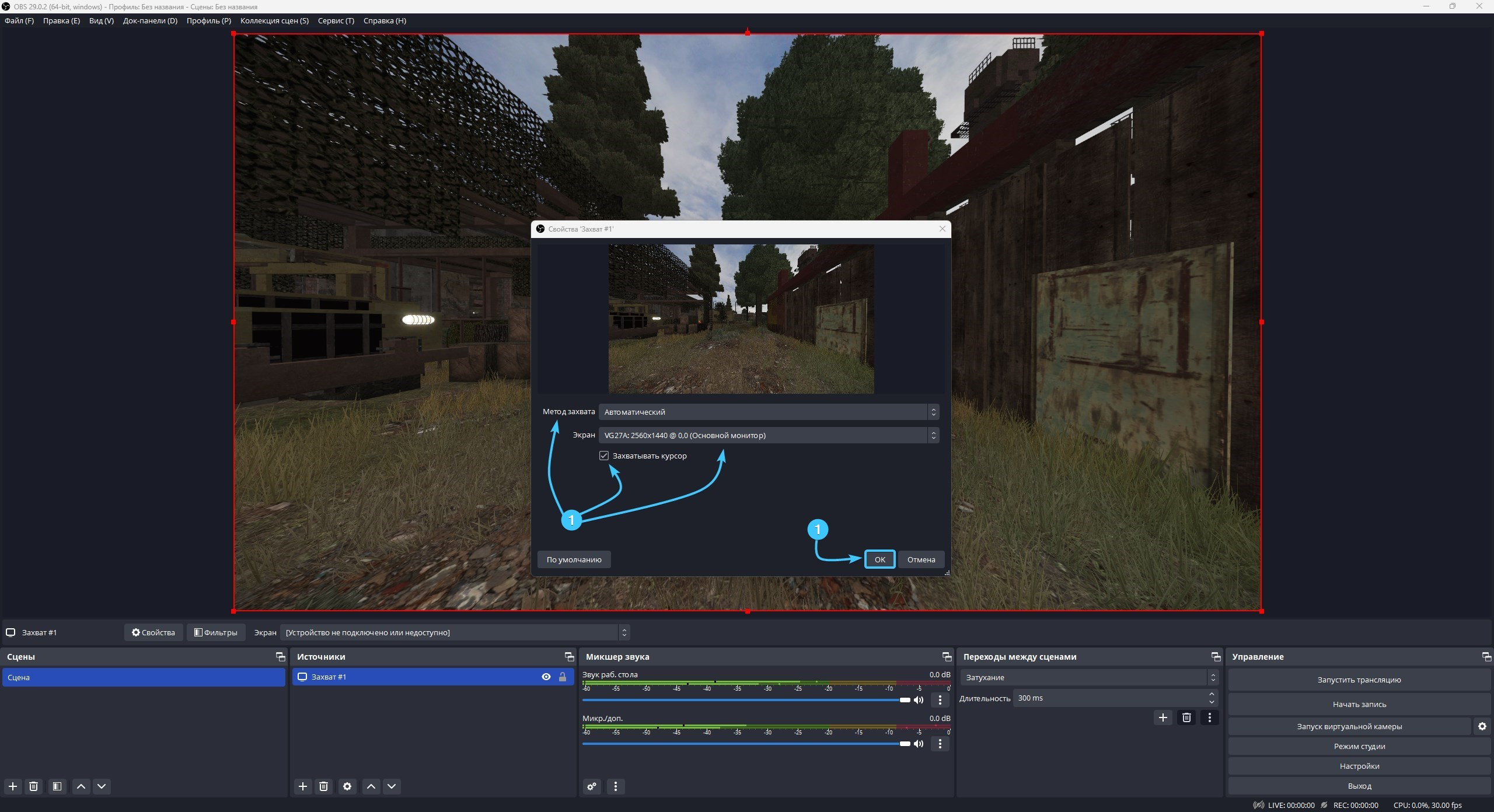This screenshot has width=1494, height=812.
Task: Move scene up arrow in Scenes panel
Action: click(x=81, y=786)
